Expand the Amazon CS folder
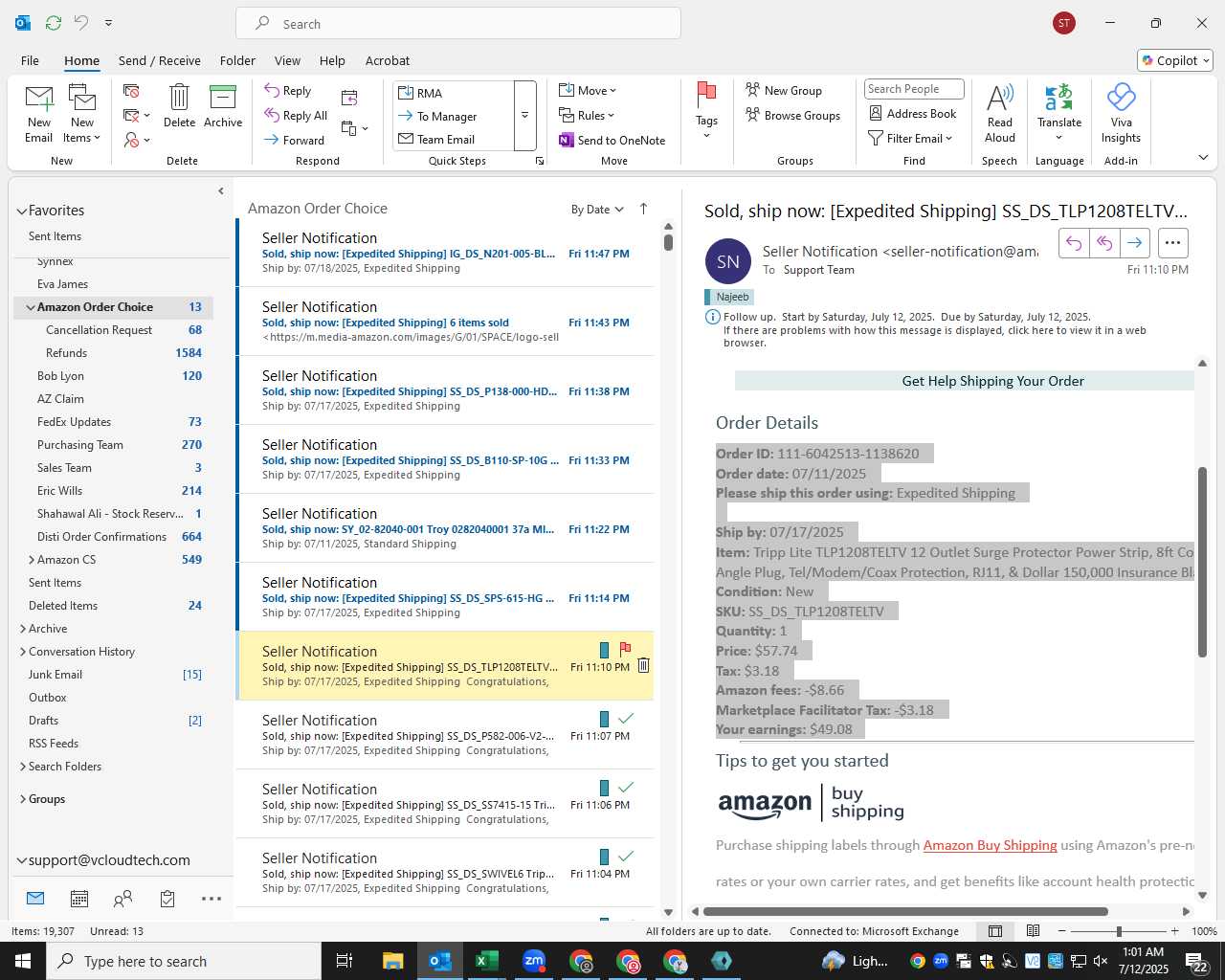This screenshot has width=1225, height=980. pyautogui.click(x=32, y=560)
